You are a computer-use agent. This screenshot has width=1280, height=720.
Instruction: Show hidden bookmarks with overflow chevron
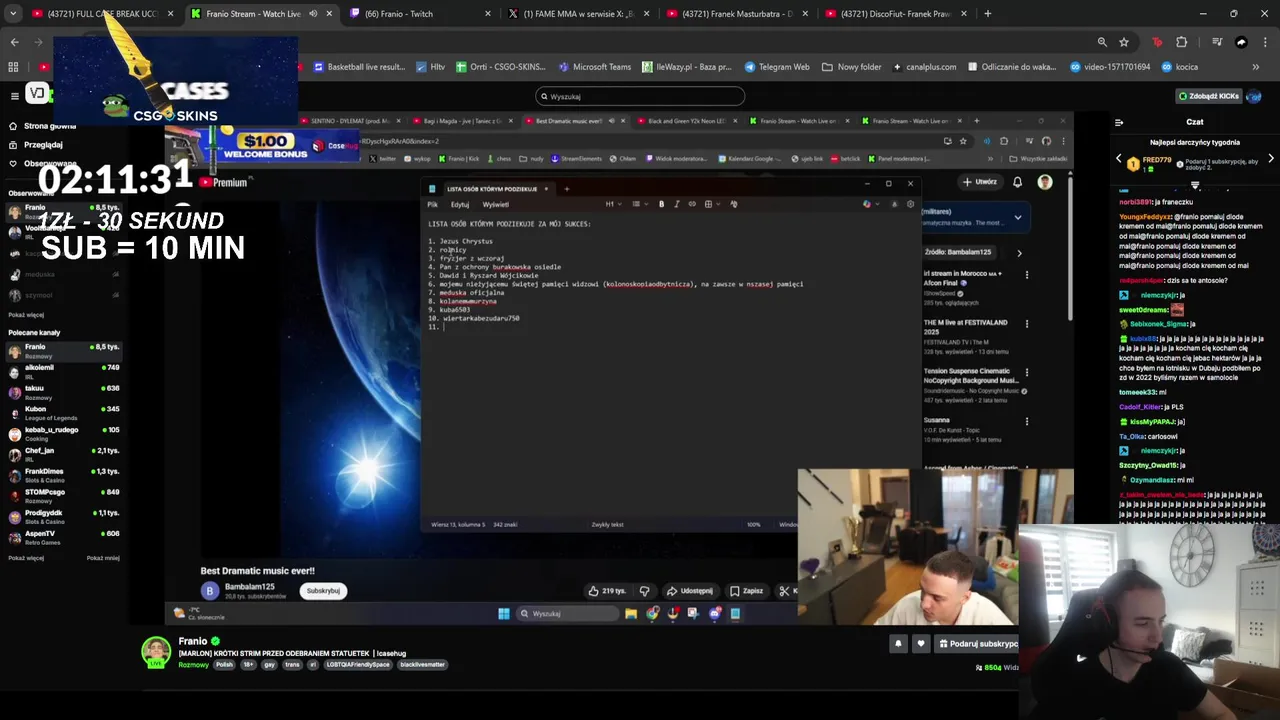pyautogui.click(x=1256, y=67)
